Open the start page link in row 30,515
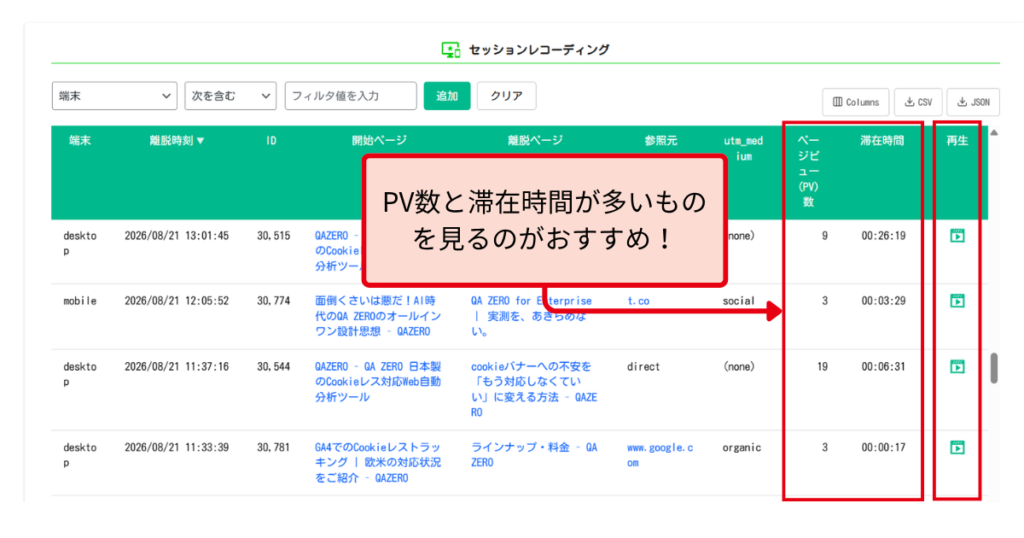1024x538 pixels. coord(338,251)
